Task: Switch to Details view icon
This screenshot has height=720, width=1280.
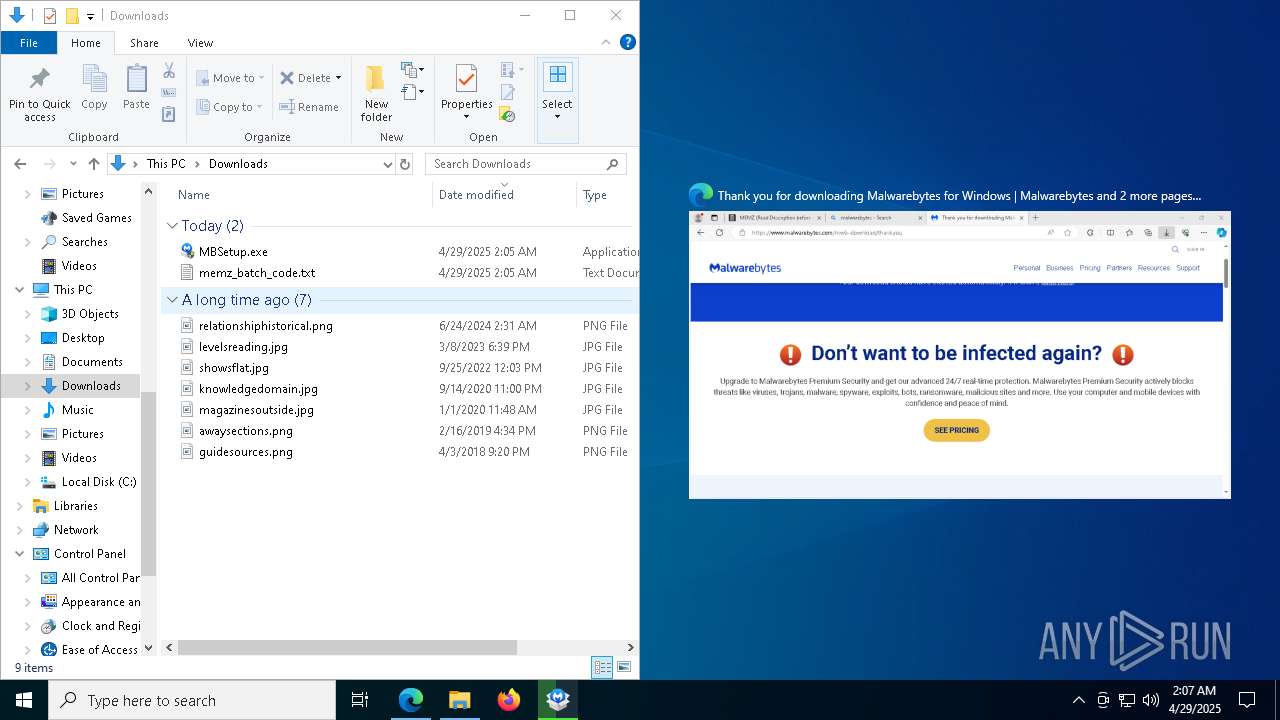Action: [x=602, y=668]
